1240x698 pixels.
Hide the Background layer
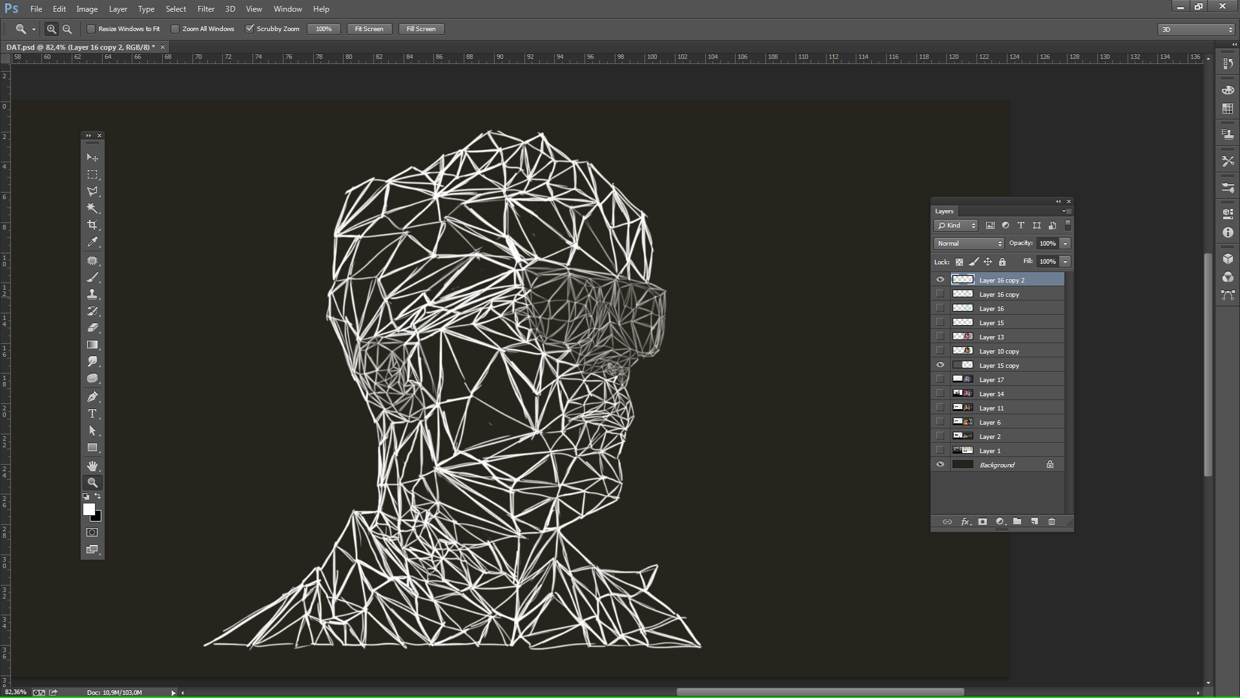point(940,464)
